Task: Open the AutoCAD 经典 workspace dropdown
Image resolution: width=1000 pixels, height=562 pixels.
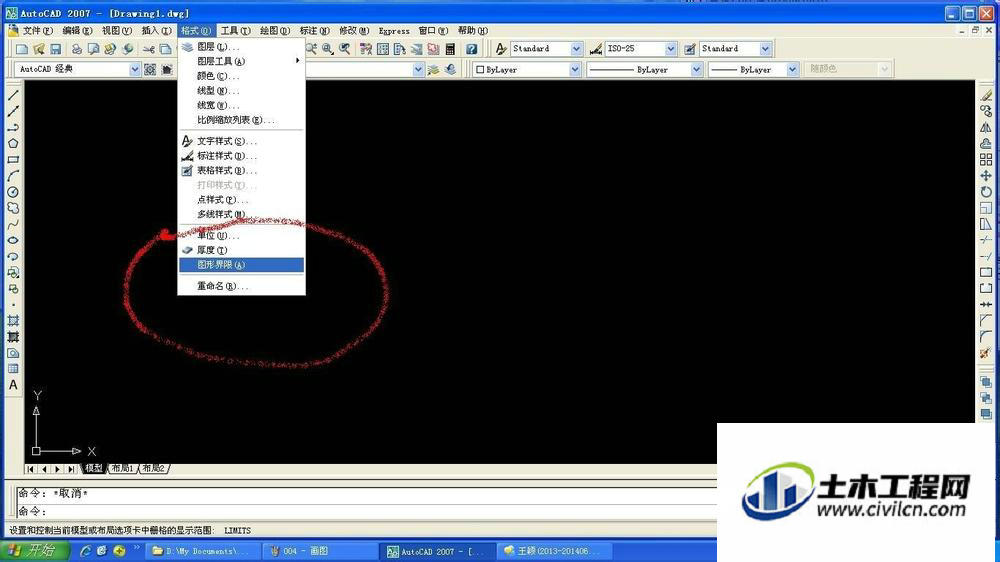Action: [135, 69]
